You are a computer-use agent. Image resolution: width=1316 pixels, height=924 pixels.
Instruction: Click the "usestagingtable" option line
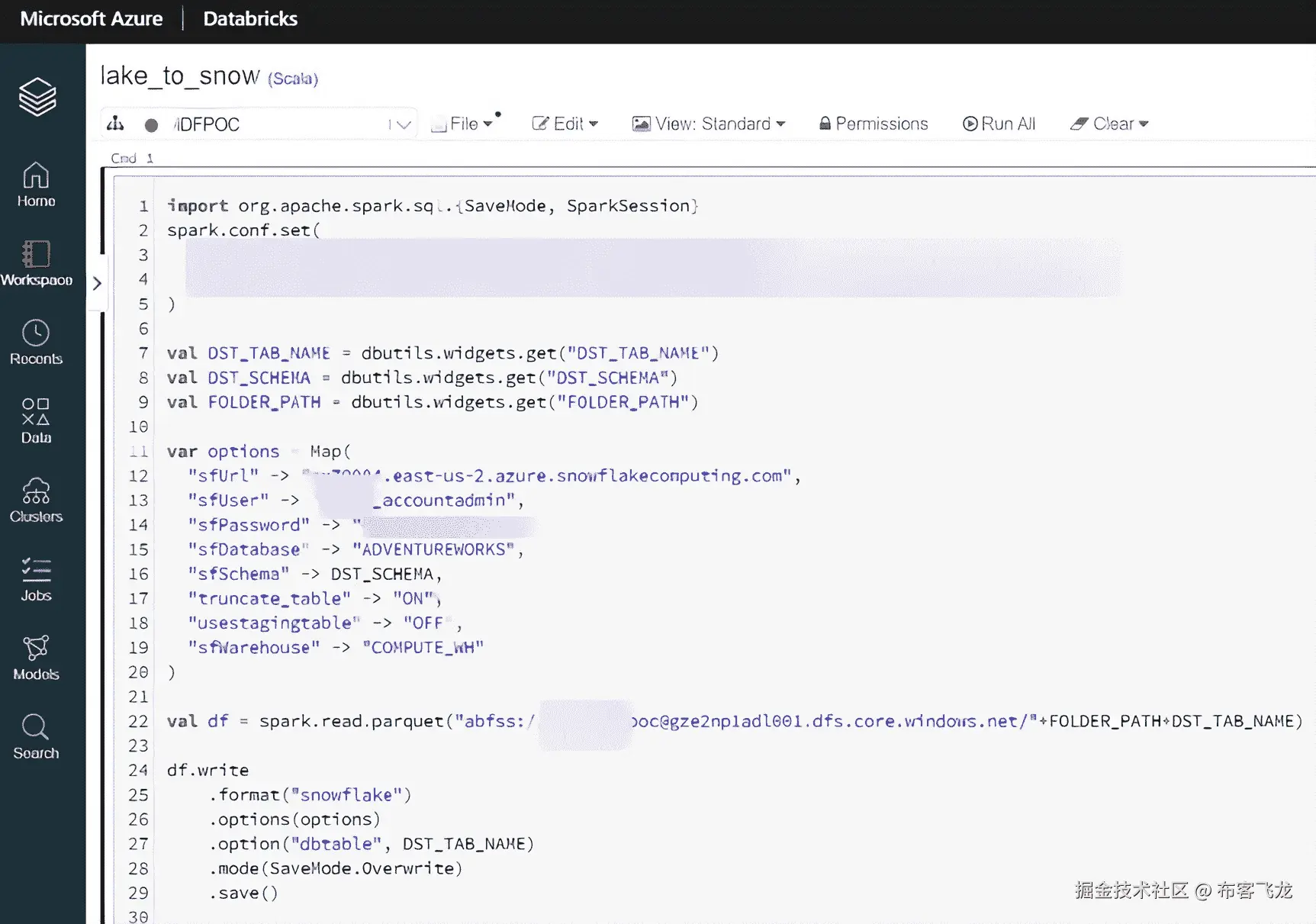(325, 623)
